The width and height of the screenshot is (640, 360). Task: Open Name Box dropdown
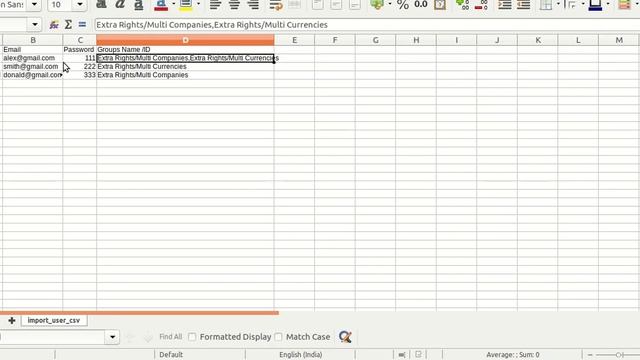click(x=35, y=25)
